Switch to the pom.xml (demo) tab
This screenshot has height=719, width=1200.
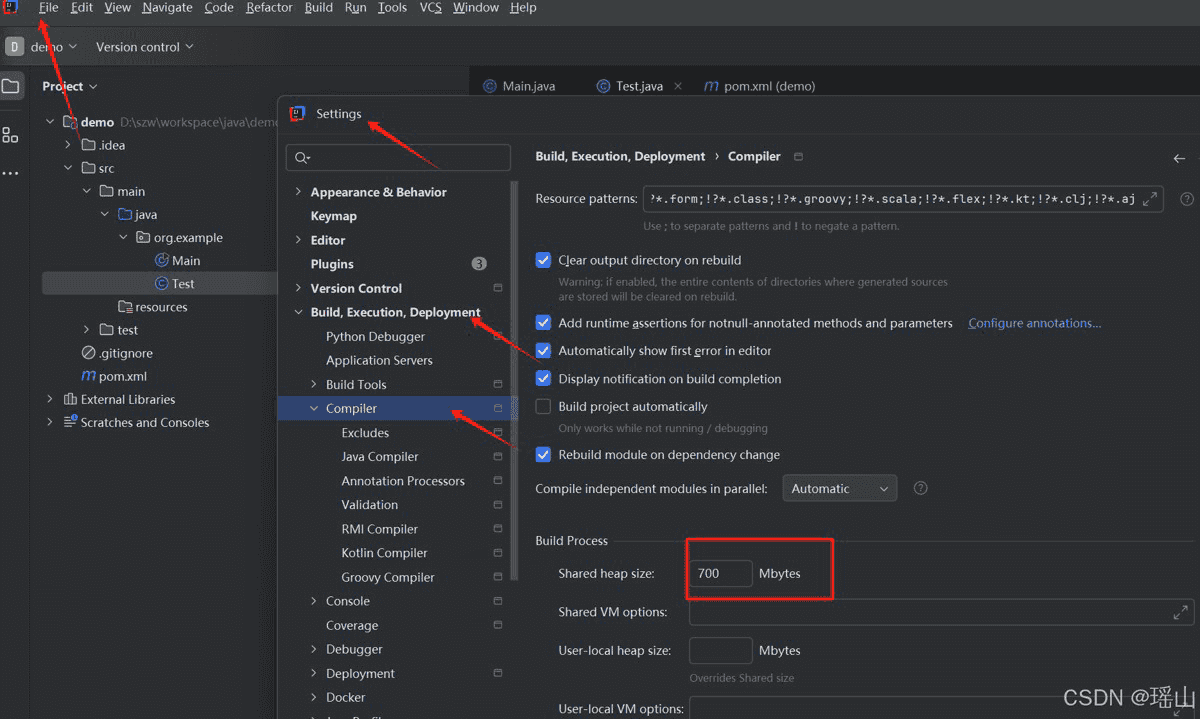click(x=760, y=86)
